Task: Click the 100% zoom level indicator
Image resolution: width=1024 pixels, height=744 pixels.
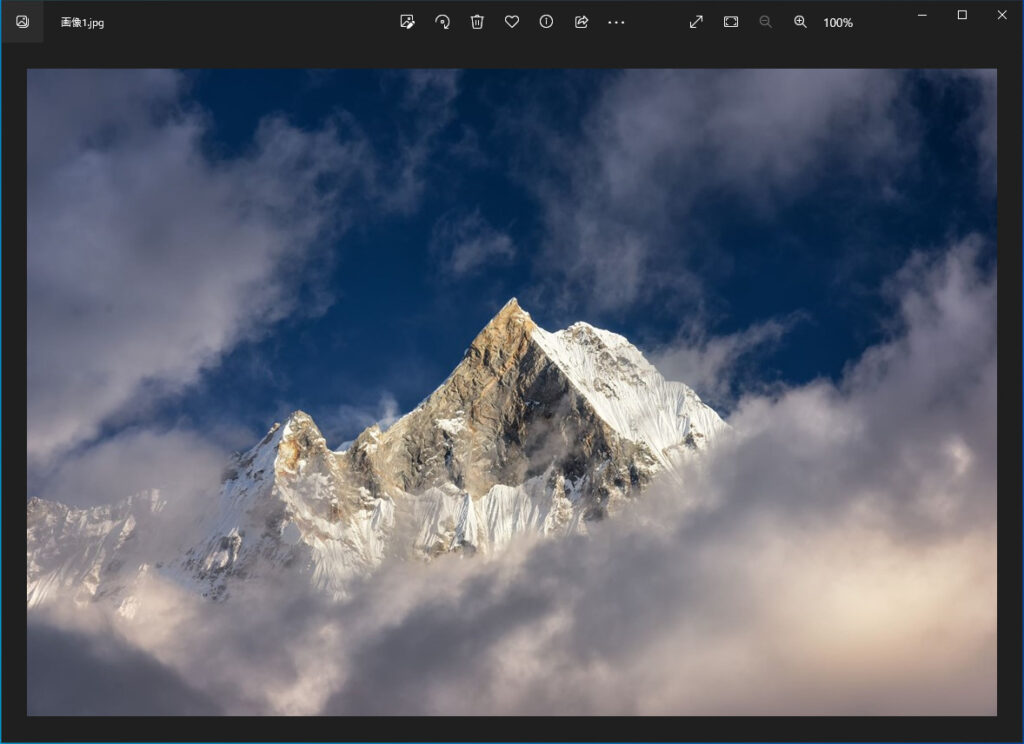Action: point(838,22)
